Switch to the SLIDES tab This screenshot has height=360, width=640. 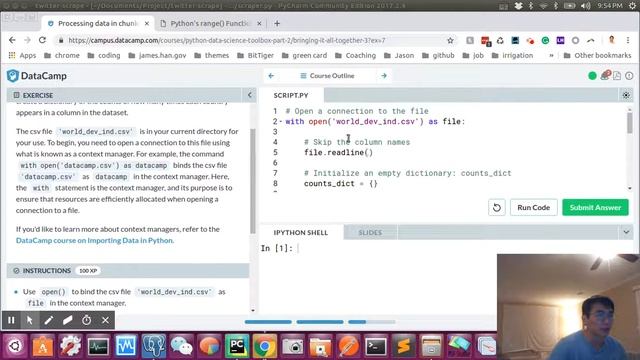click(x=370, y=232)
